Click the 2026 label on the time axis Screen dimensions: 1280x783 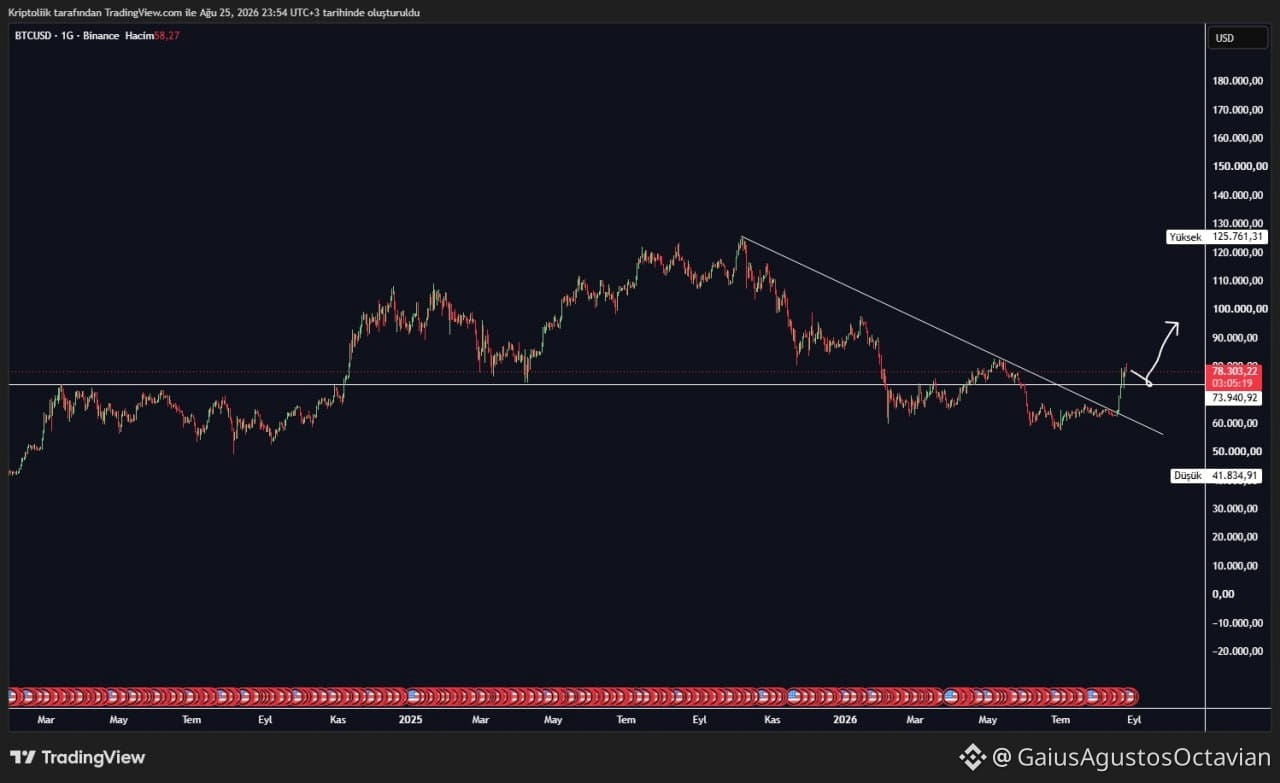[845, 719]
